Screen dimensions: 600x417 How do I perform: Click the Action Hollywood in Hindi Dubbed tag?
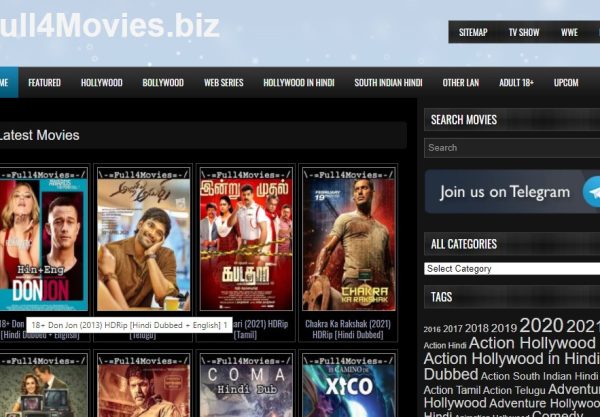coord(512,367)
